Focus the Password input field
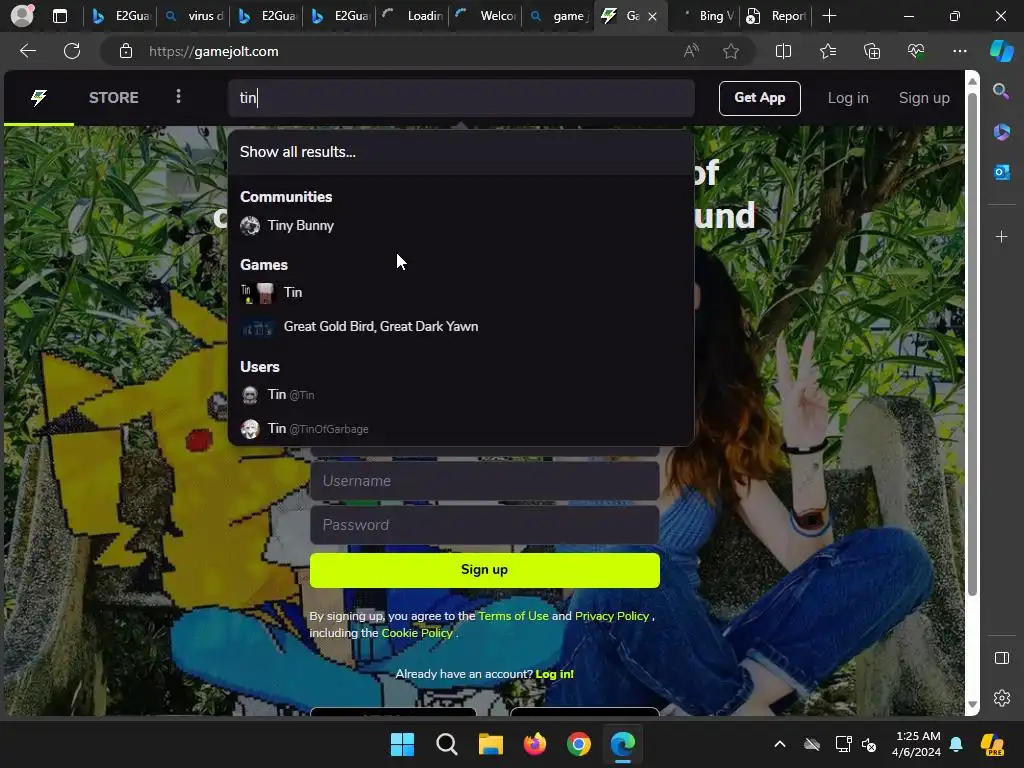1024x768 pixels. pyautogui.click(x=485, y=525)
